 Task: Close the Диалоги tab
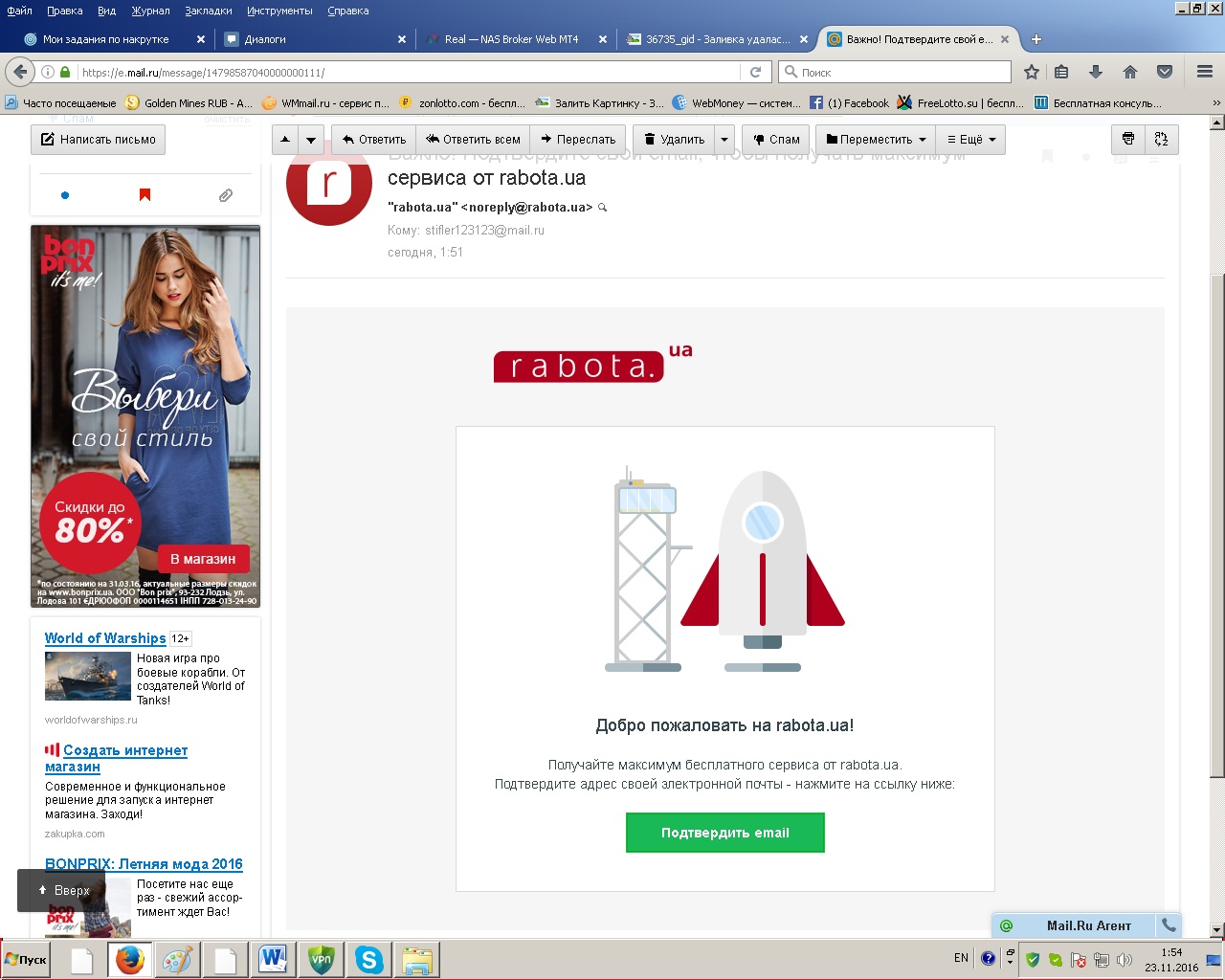point(402,39)
